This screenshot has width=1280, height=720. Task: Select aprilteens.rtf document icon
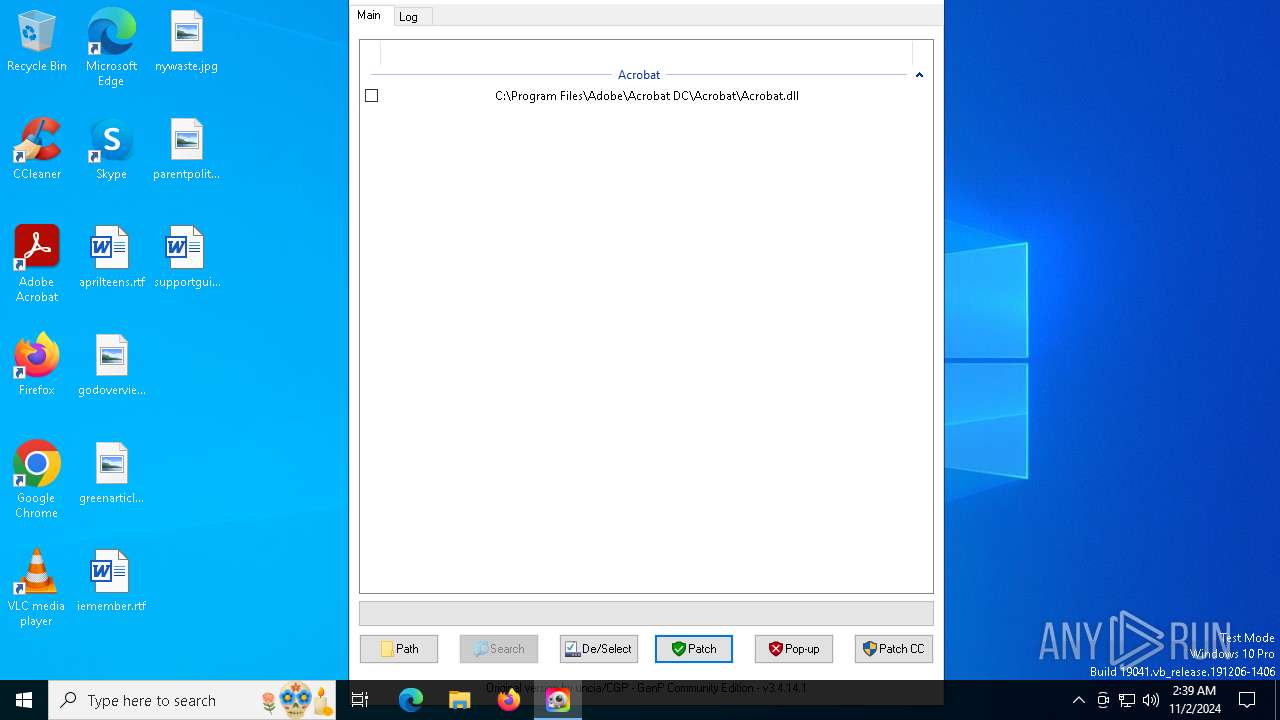[111, 258]
